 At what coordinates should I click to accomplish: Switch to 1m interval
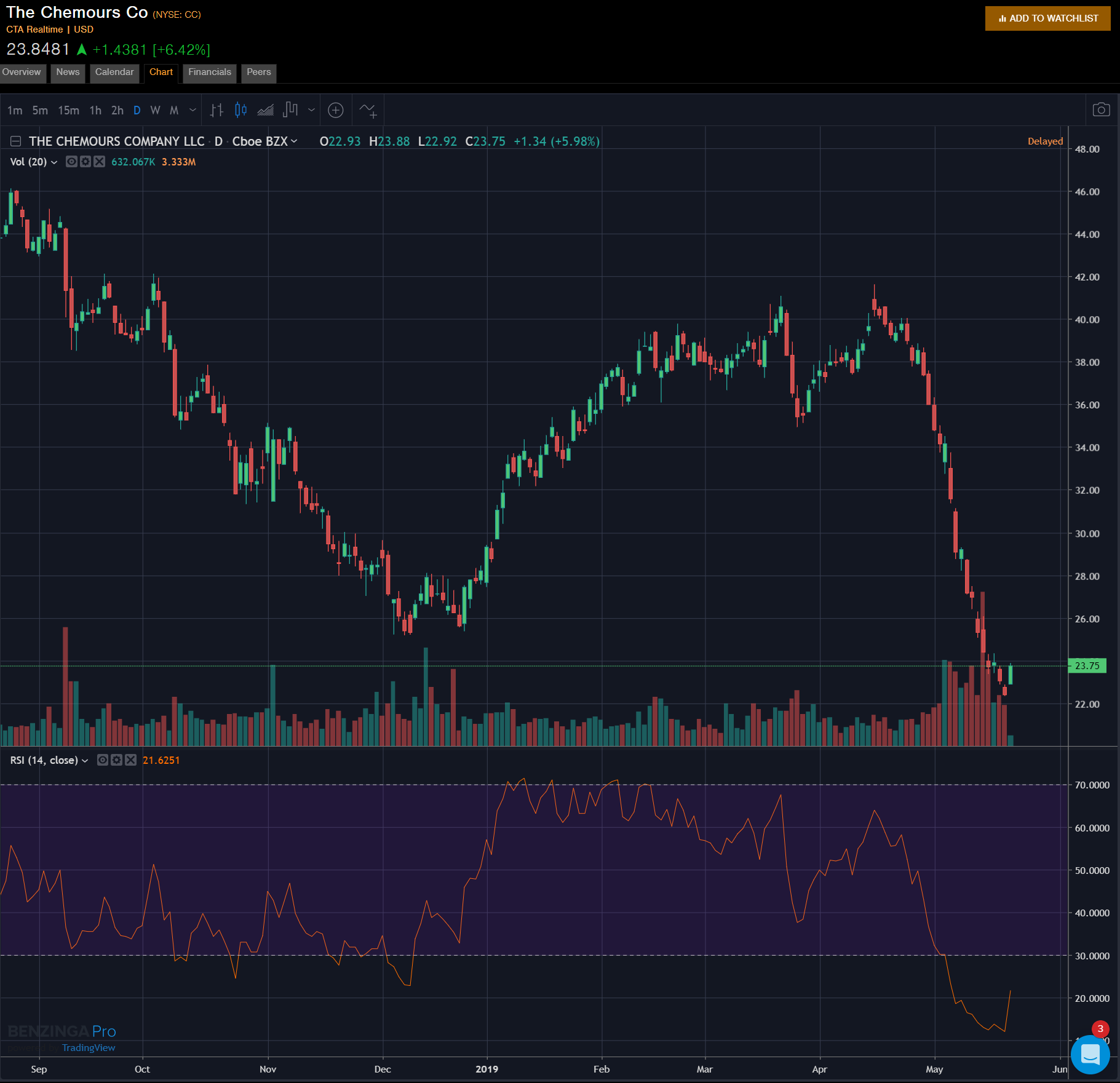pyautogui.click(x=15, y=110)
